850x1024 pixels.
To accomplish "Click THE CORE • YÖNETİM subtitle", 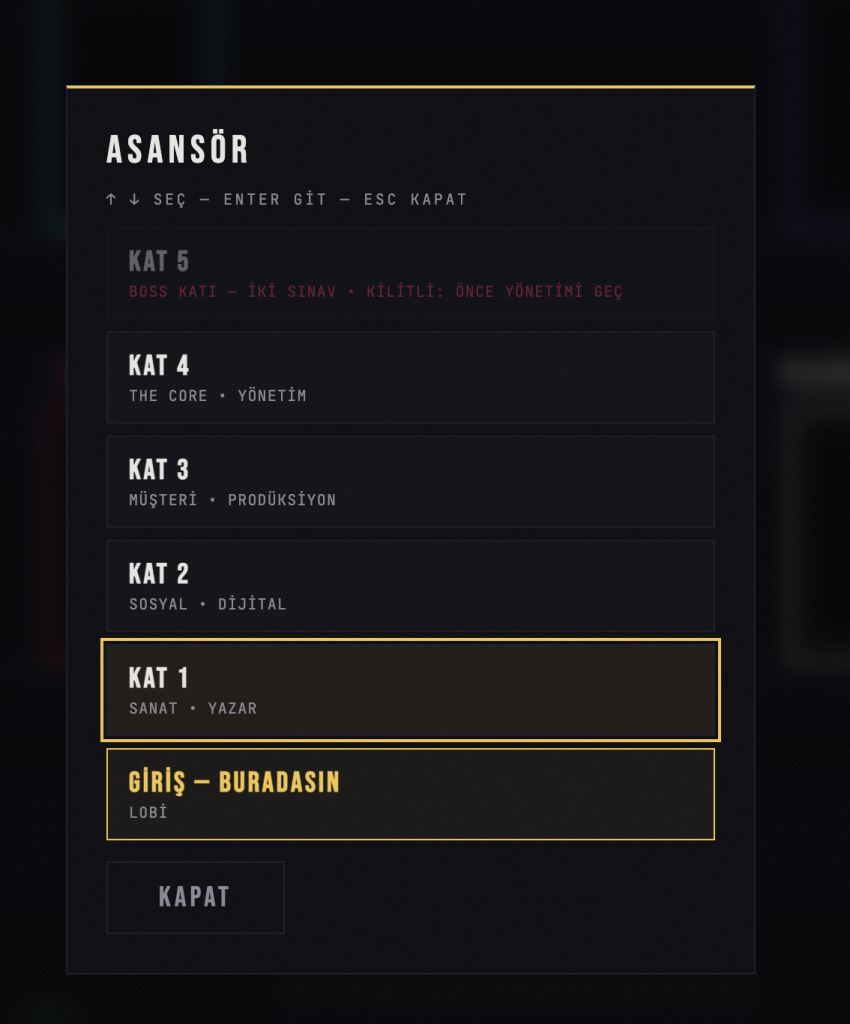I will (217, 396).
